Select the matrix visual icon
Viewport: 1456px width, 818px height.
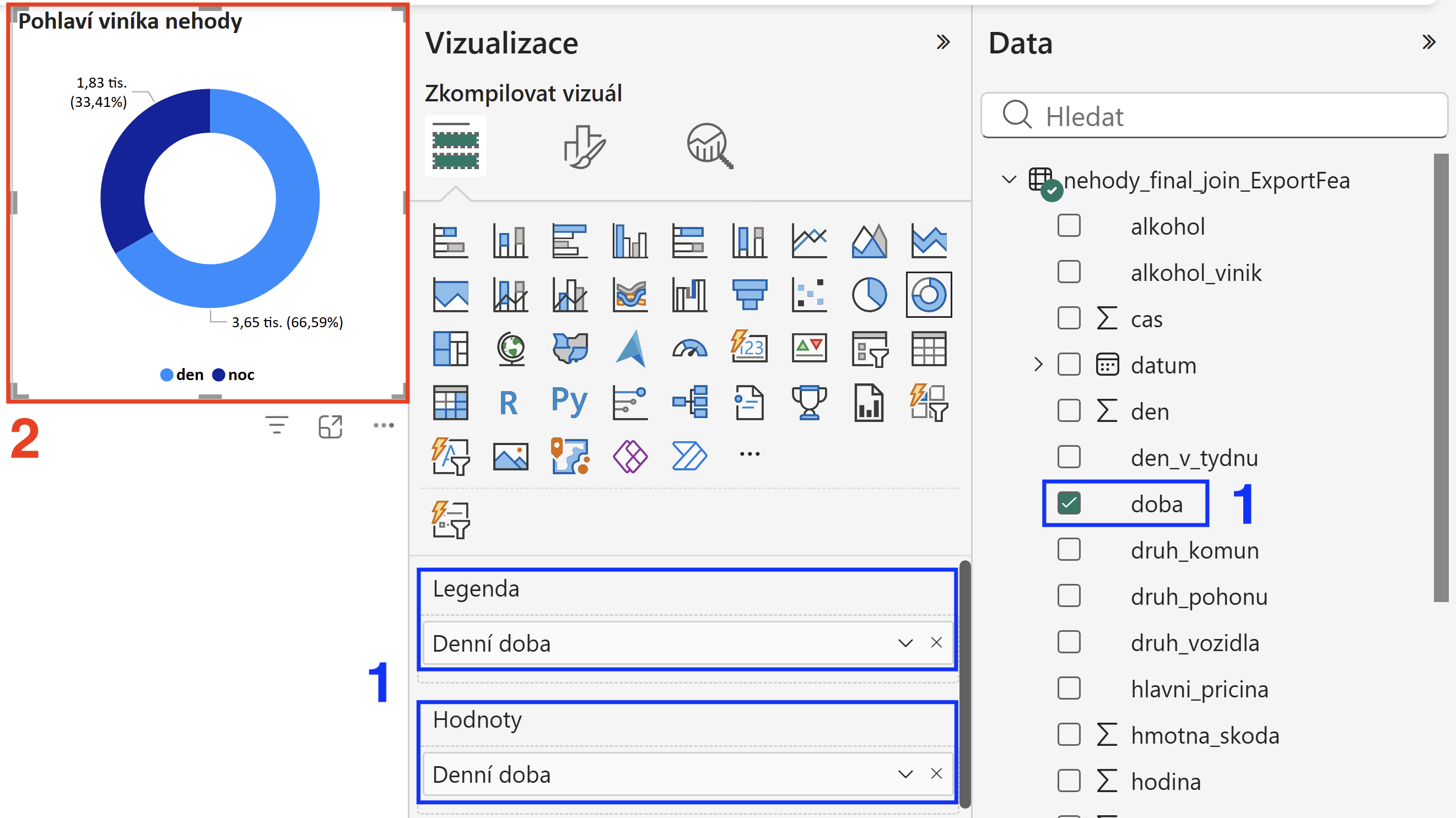450,403
